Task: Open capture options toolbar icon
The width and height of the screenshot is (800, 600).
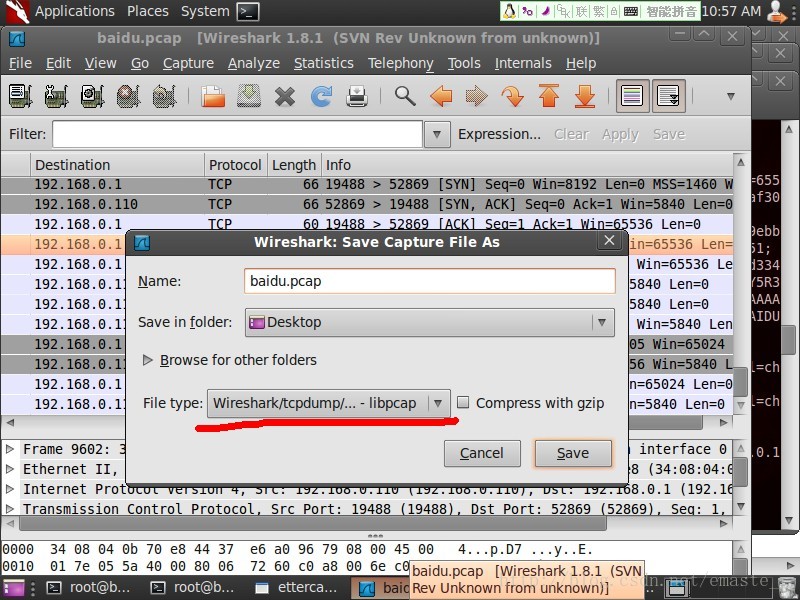Action: [x=56, y=95]
